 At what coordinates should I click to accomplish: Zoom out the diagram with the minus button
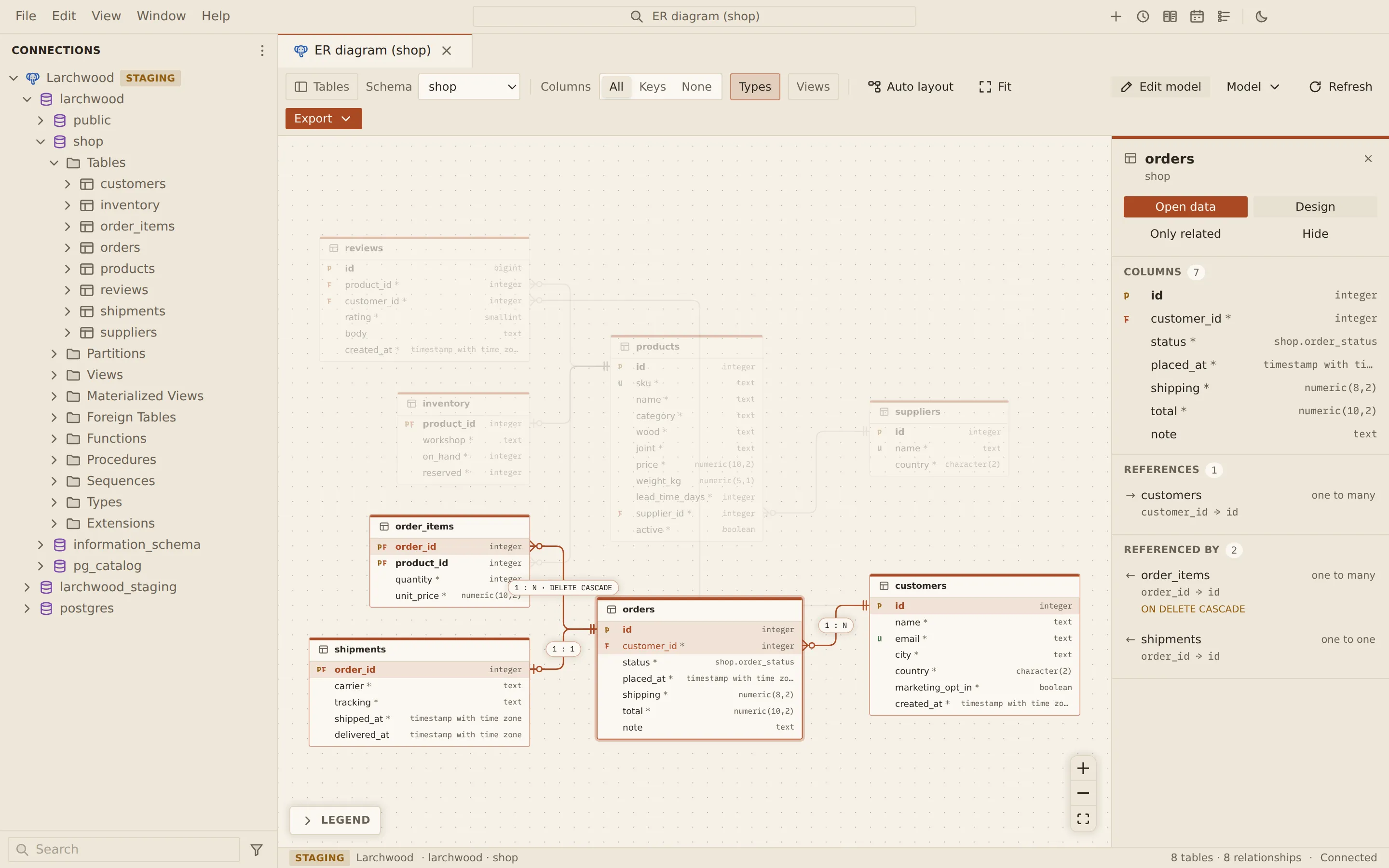(x=1083, y=793)
